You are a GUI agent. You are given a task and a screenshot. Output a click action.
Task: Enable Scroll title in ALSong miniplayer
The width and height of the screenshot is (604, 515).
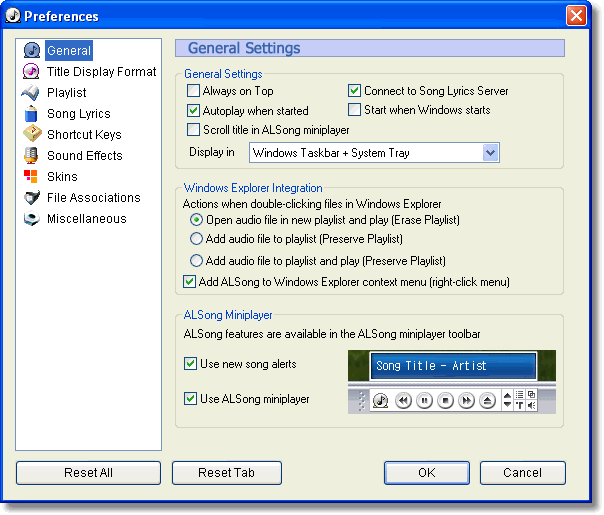click(x=193, y=130)
